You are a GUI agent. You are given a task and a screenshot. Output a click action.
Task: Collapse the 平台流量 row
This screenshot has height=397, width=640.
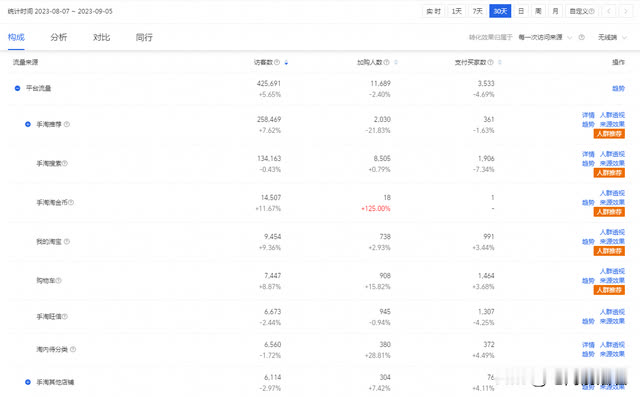18,88
